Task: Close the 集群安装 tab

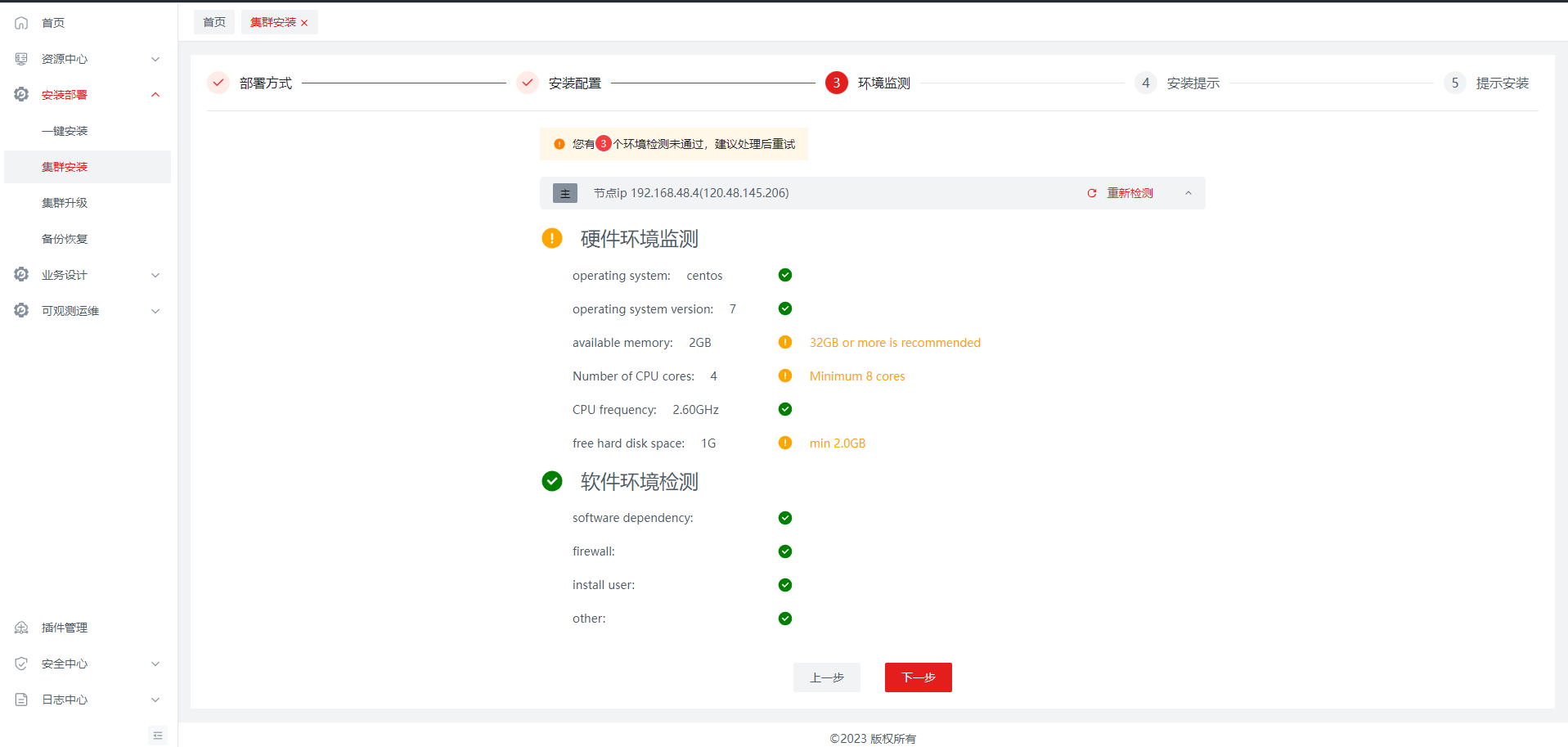Action: 304,23
